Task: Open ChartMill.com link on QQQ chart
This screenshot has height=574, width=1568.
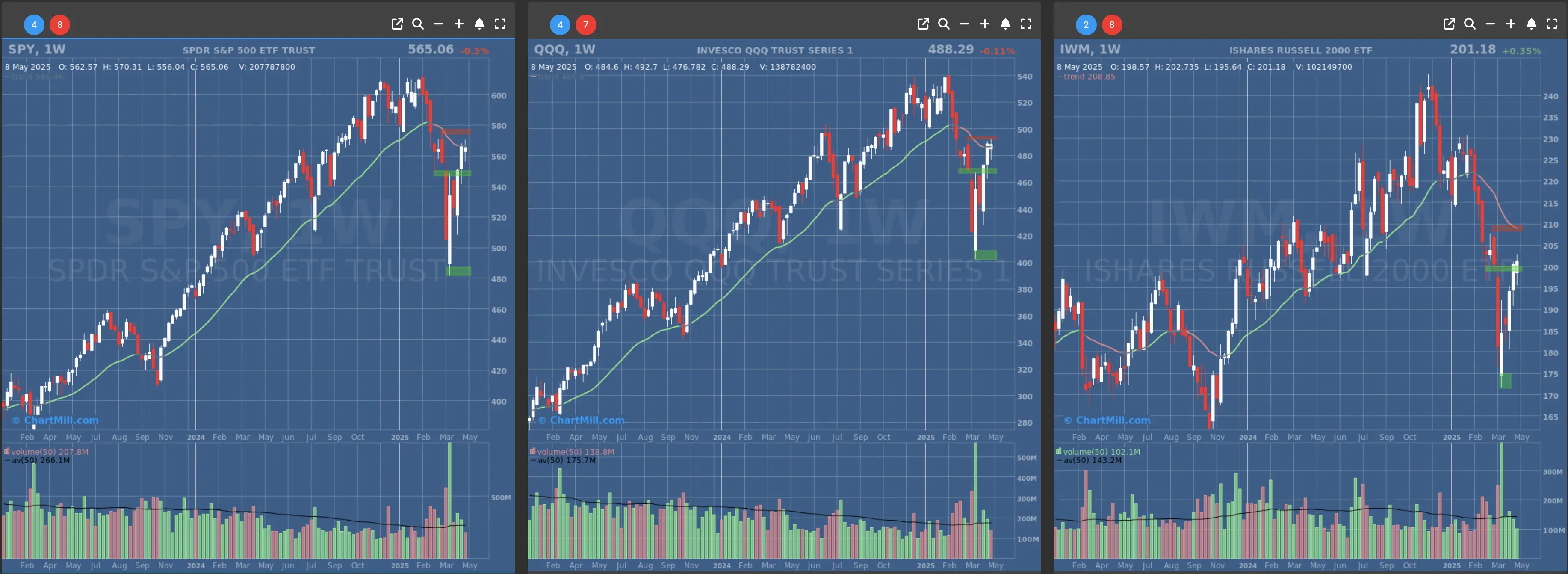Action: coord(581,420)
